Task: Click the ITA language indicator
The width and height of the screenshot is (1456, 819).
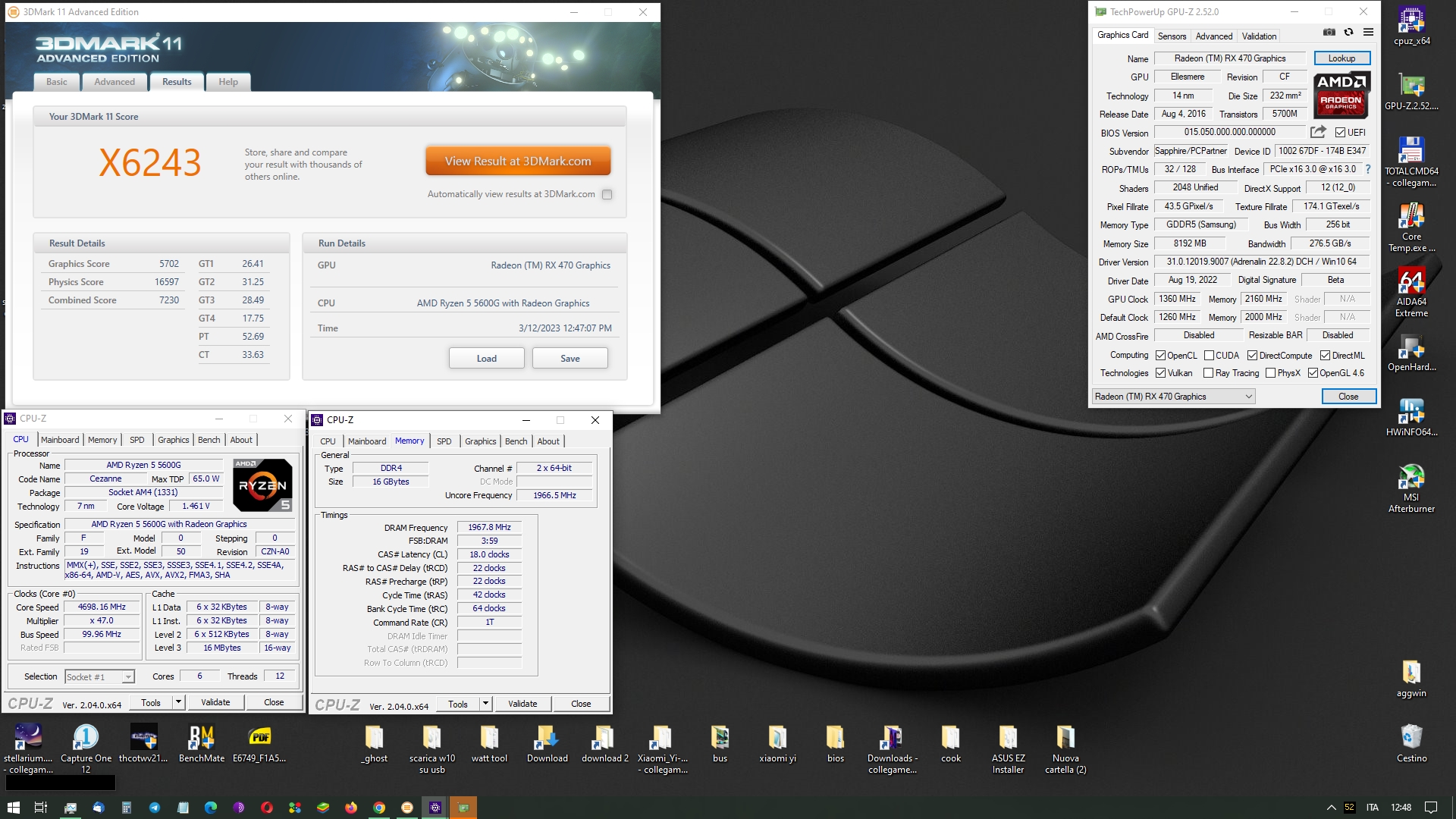Action: point(1373,808)
